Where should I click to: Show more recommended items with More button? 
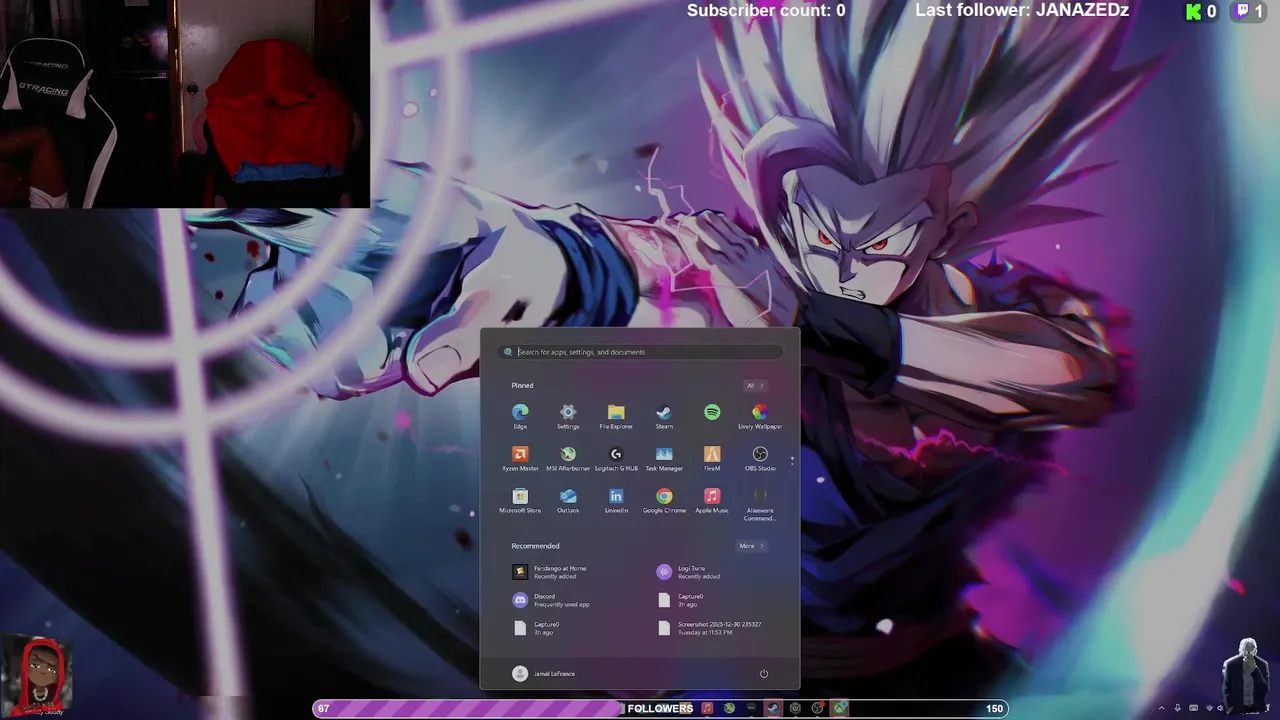pos(751,546)
